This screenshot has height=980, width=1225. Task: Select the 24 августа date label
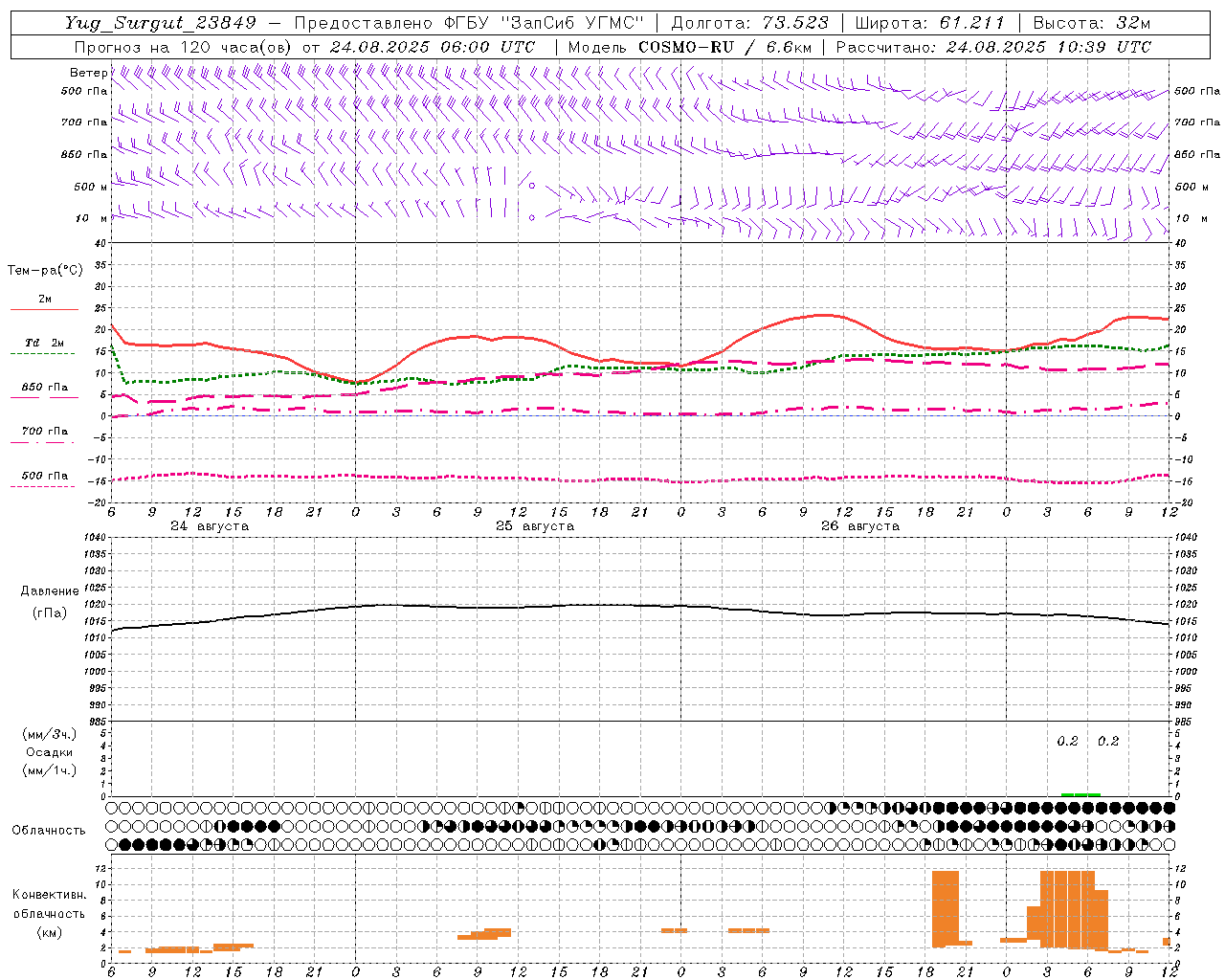[x=210, y=526]
